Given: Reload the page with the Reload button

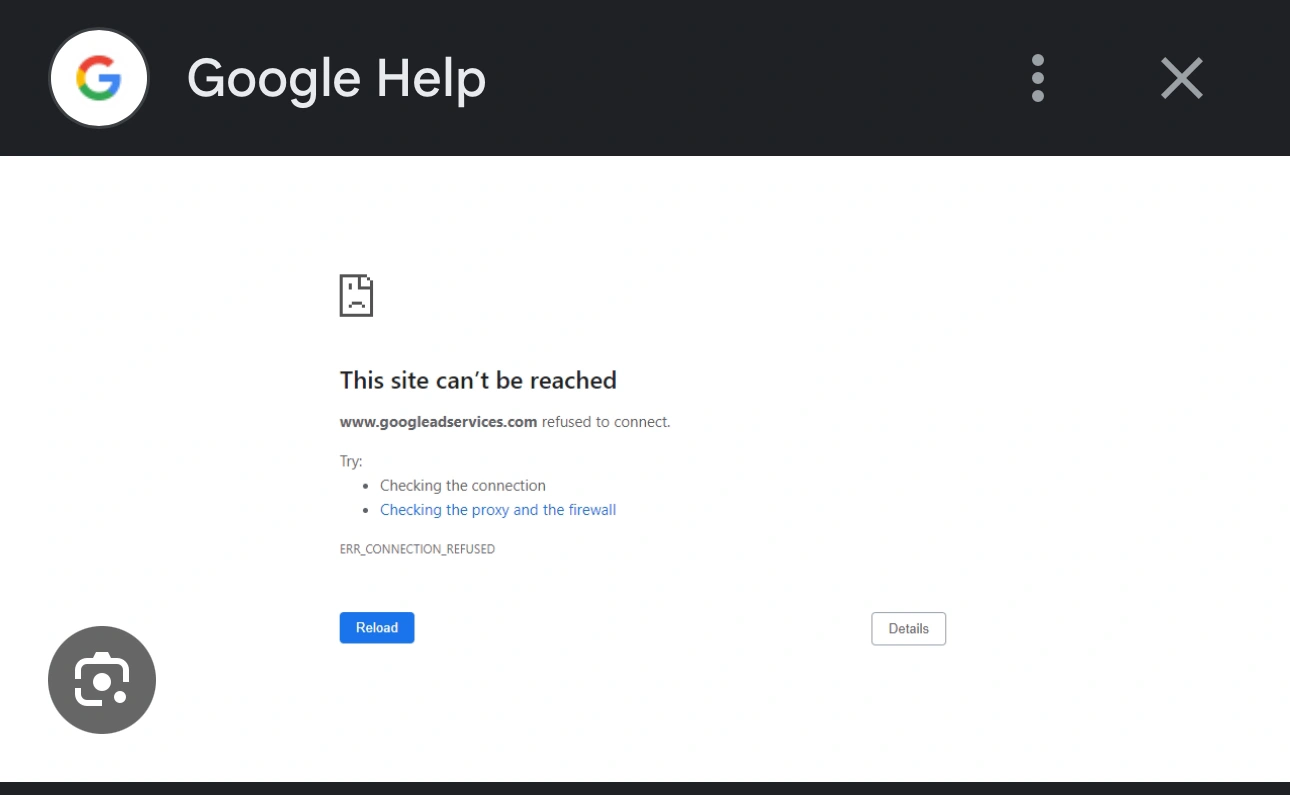Looking at the screenshot, I should click(x=377, y=628).
